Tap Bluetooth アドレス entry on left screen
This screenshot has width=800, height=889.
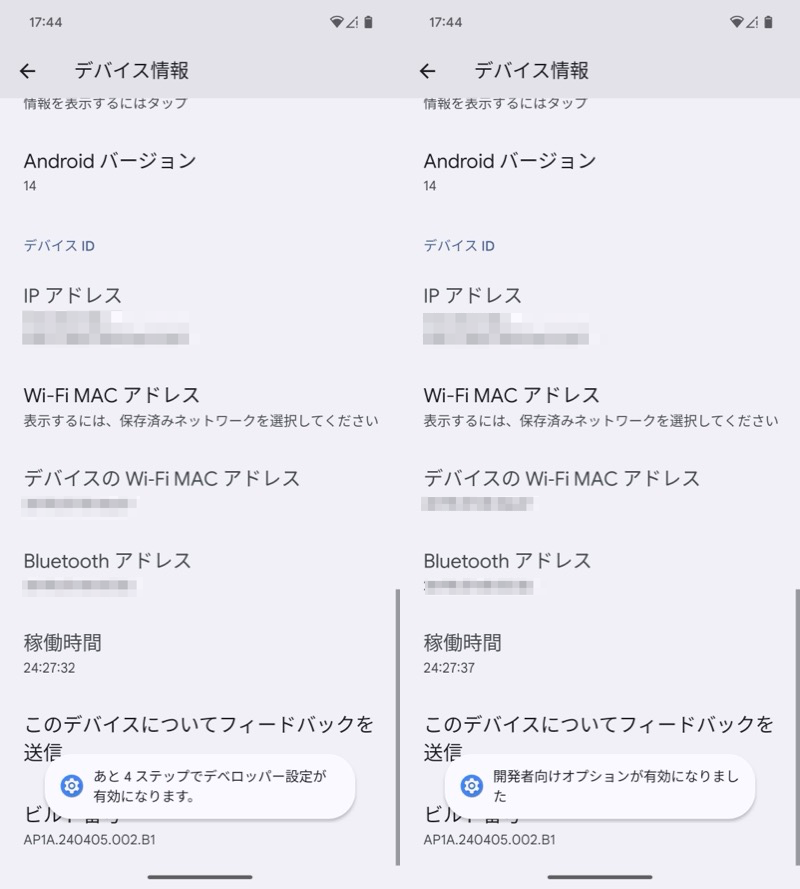tap(107, 571)
